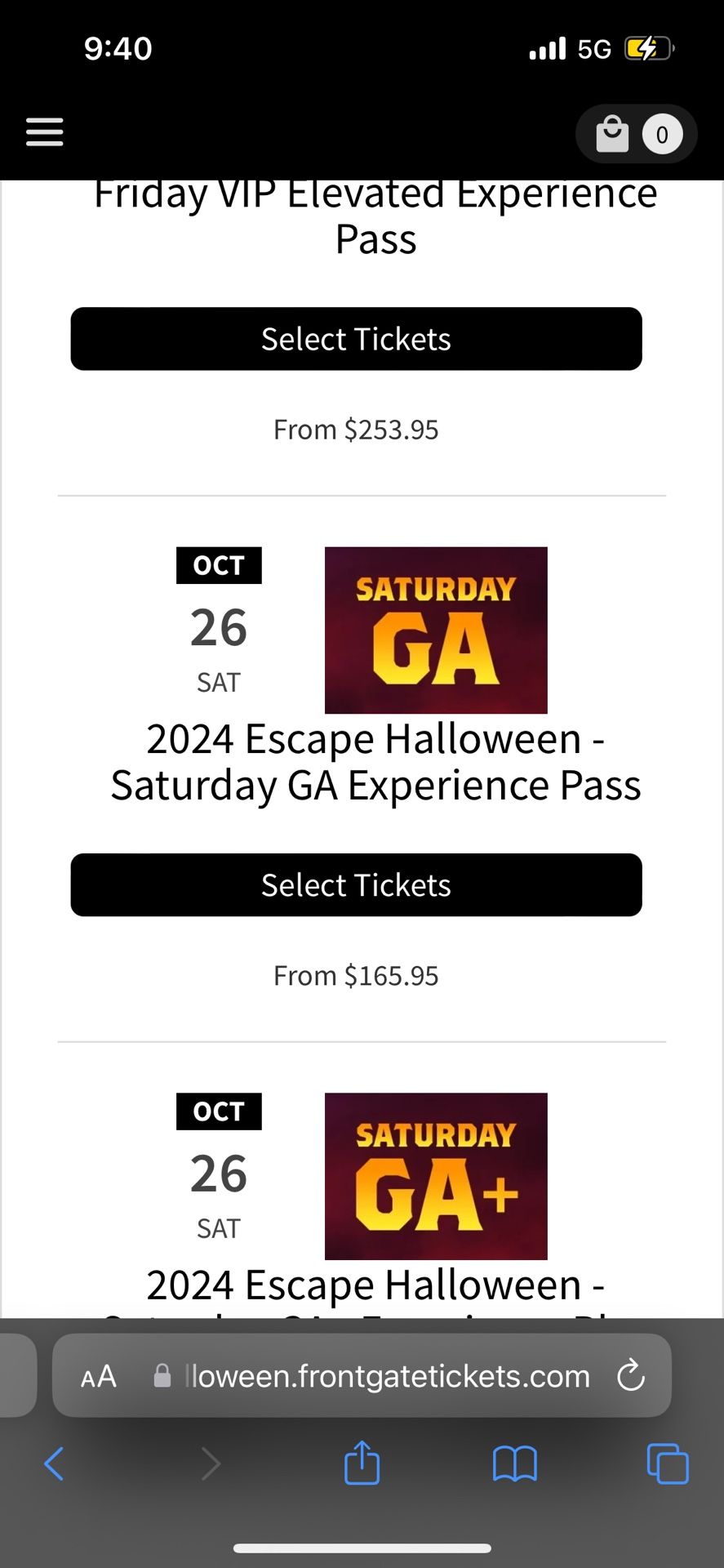Open the shopping bag cart
Viewport: 724px width, 1568px height.
coord(612,134)
